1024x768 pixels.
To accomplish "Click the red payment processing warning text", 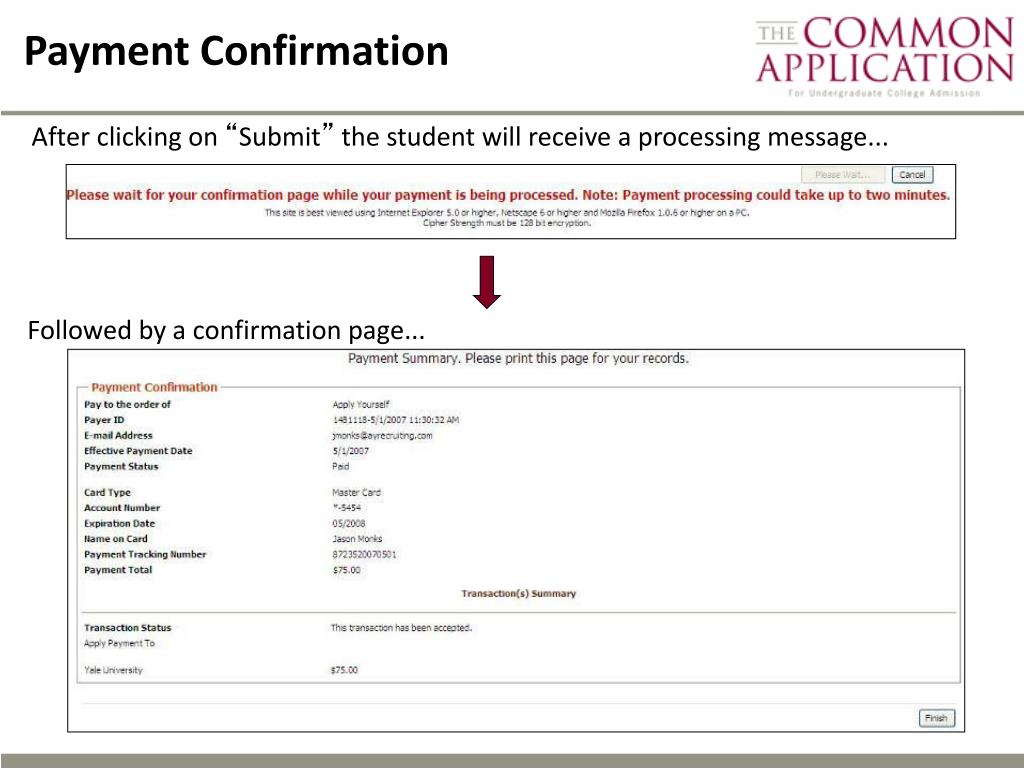I will 508,195.
